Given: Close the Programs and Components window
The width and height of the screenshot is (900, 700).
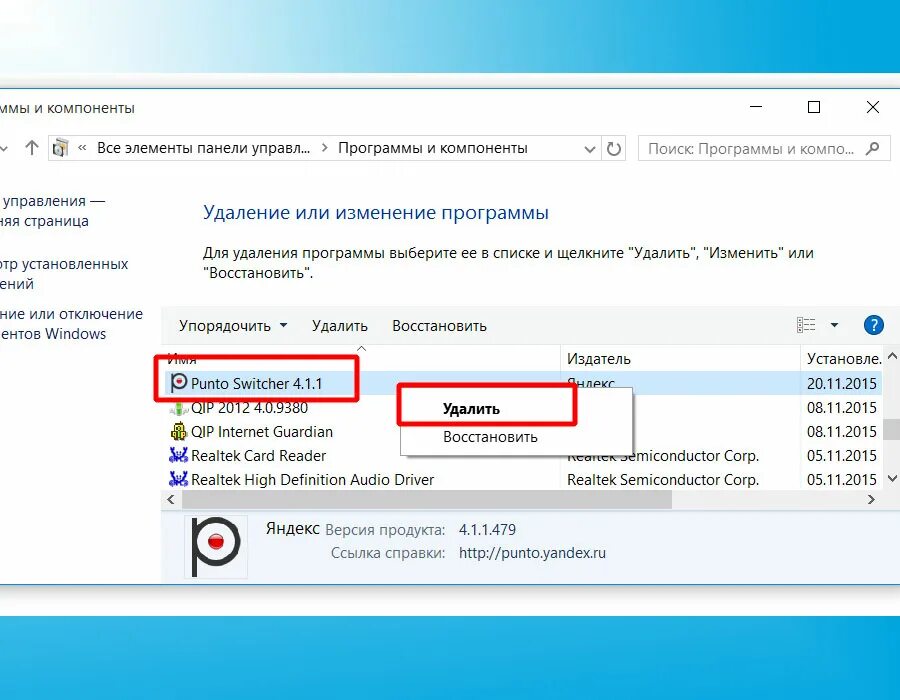Looking at the screenshot, I should tap(873, 107).
